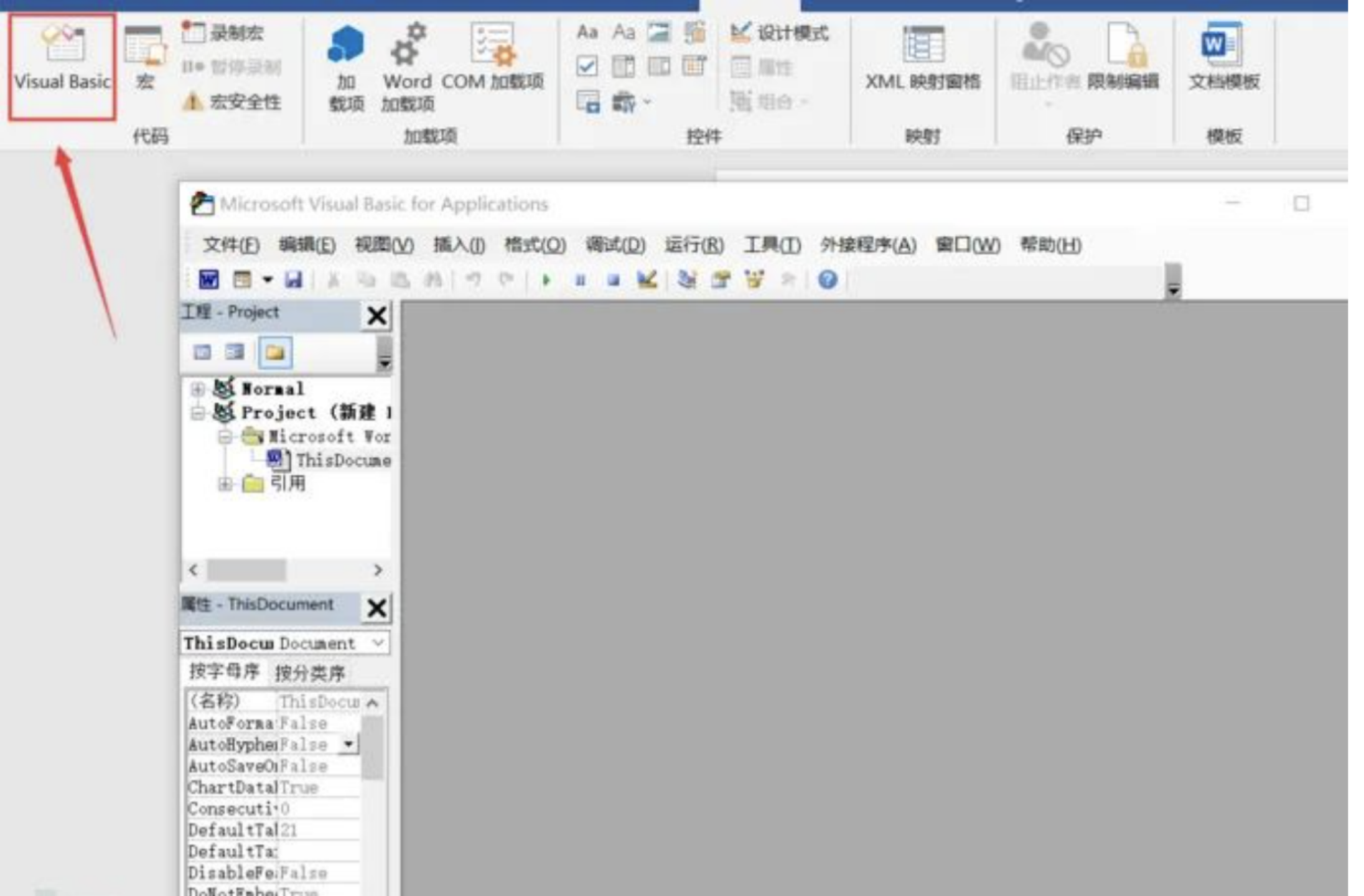Viewport: 1364px width, 896px height.
Task: Expand the Normal project node
Action: pos(198,390)
